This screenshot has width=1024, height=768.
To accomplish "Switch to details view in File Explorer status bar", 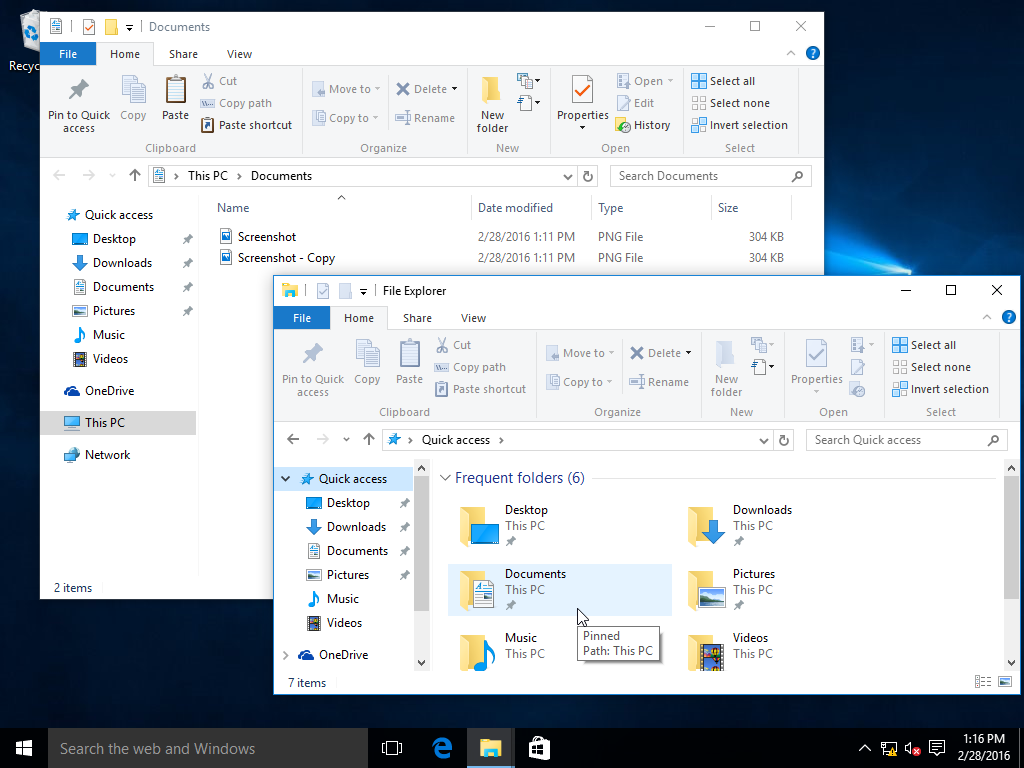I will tap(983, 682).
